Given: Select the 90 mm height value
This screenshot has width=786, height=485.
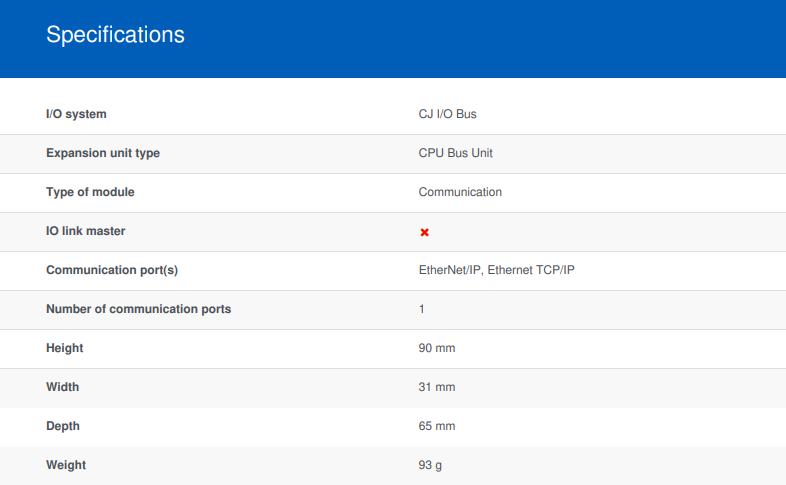Looking at the screenshot, I should [437, 348].
